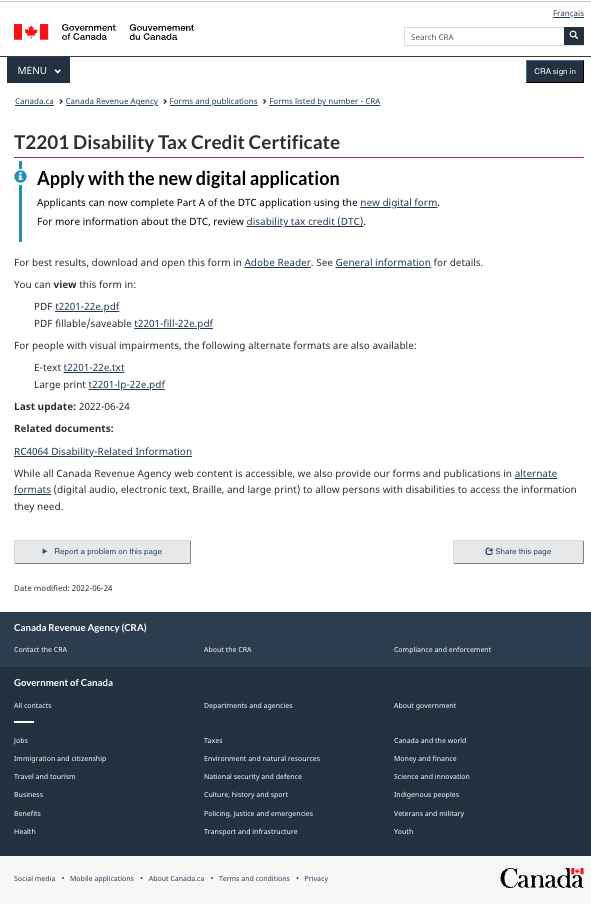Open the t2201-22e.pdf file link
The width and height of the screenshot is (591, 904).
point(87,306)
